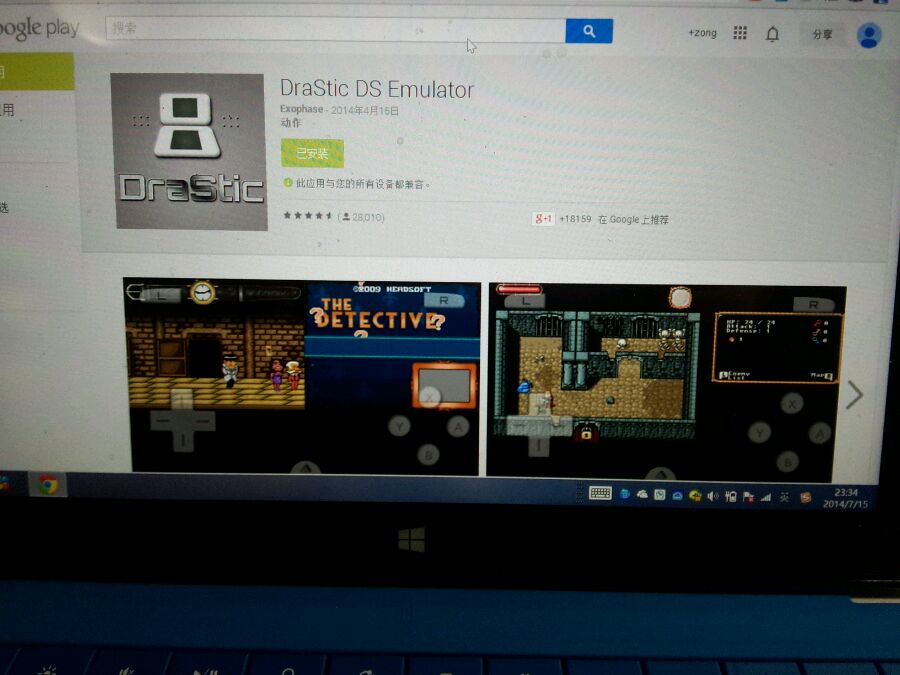Click the g+1 recommend button
Viewport: 900px width, 675px height.
point(542,219)
